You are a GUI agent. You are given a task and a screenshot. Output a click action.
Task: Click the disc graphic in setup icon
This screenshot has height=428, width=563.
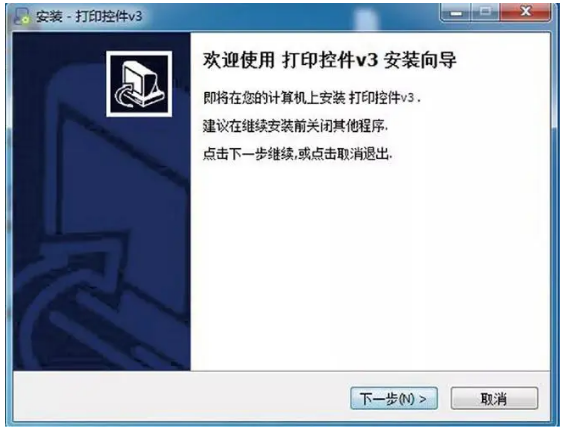[124, 96]
